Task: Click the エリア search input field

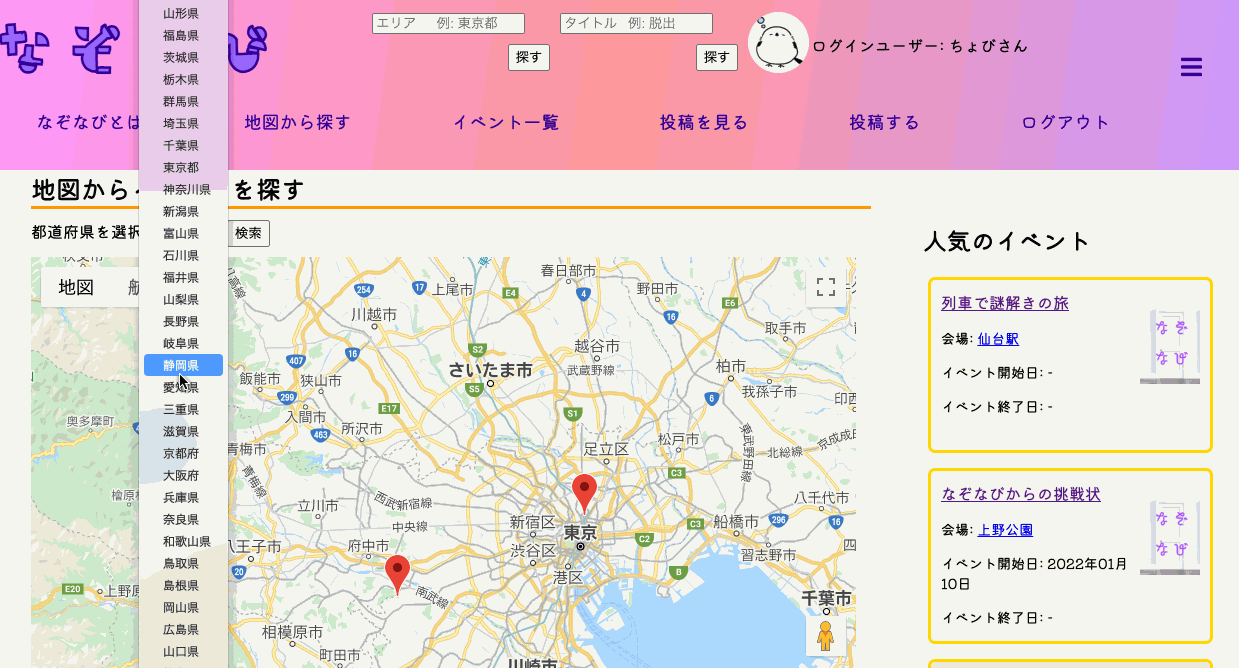Action: pyautogui.click(x=448, y=22)
